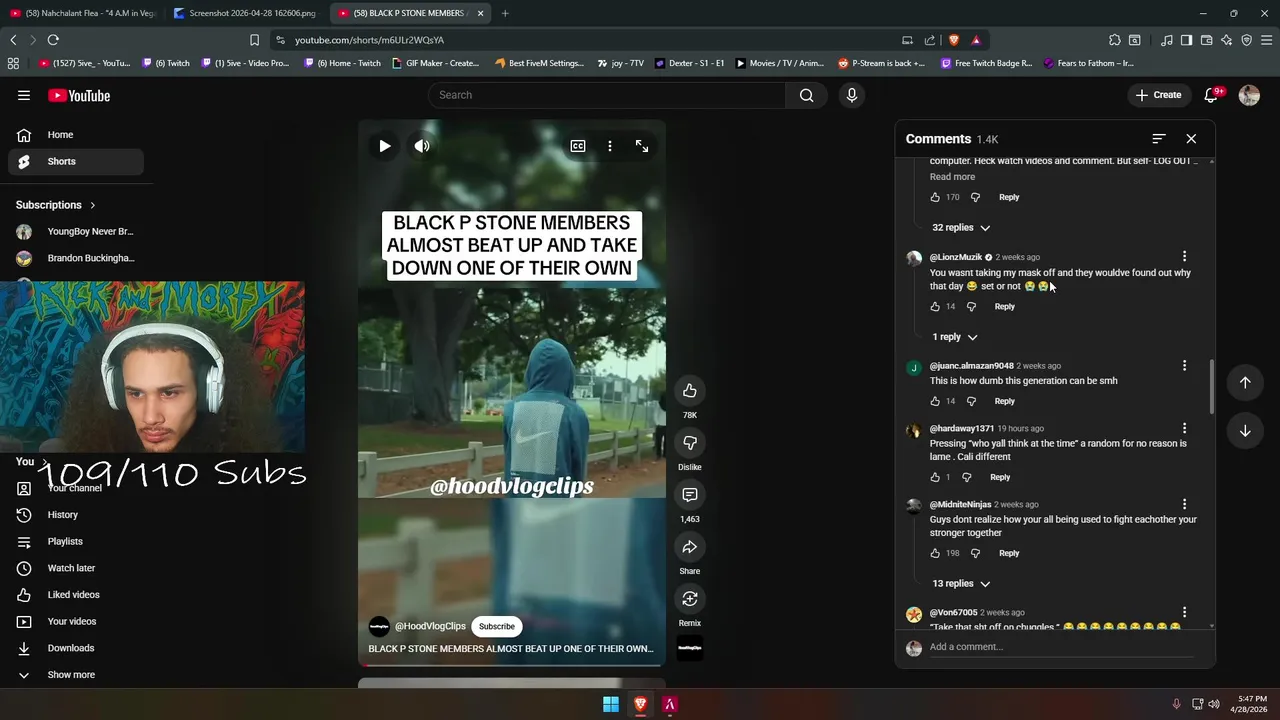
Task: Open options for @LionzMuzik's comment
Action: coord(1184,257)
